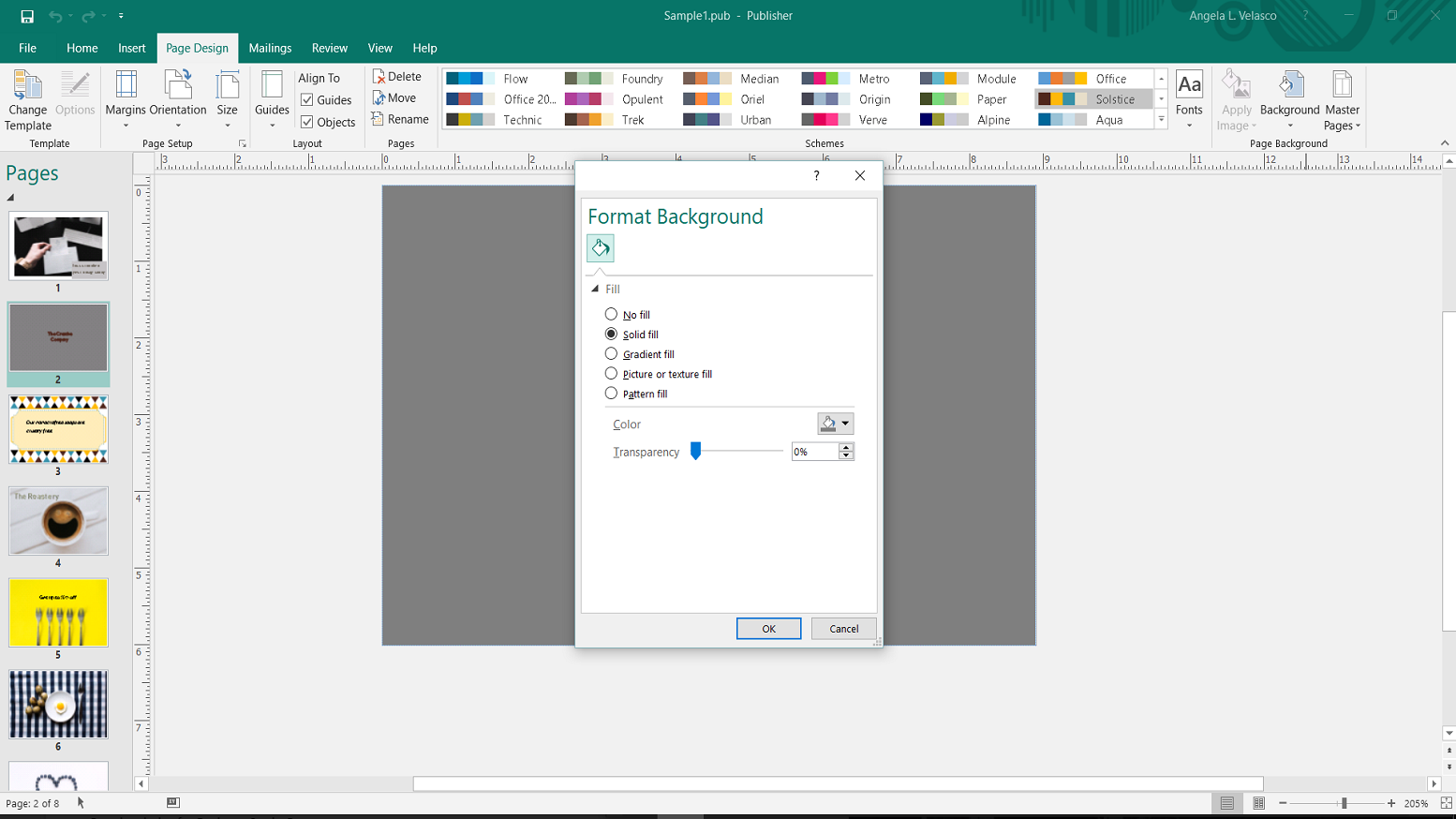Expand the color Schemes gallery

(1161, 120)
